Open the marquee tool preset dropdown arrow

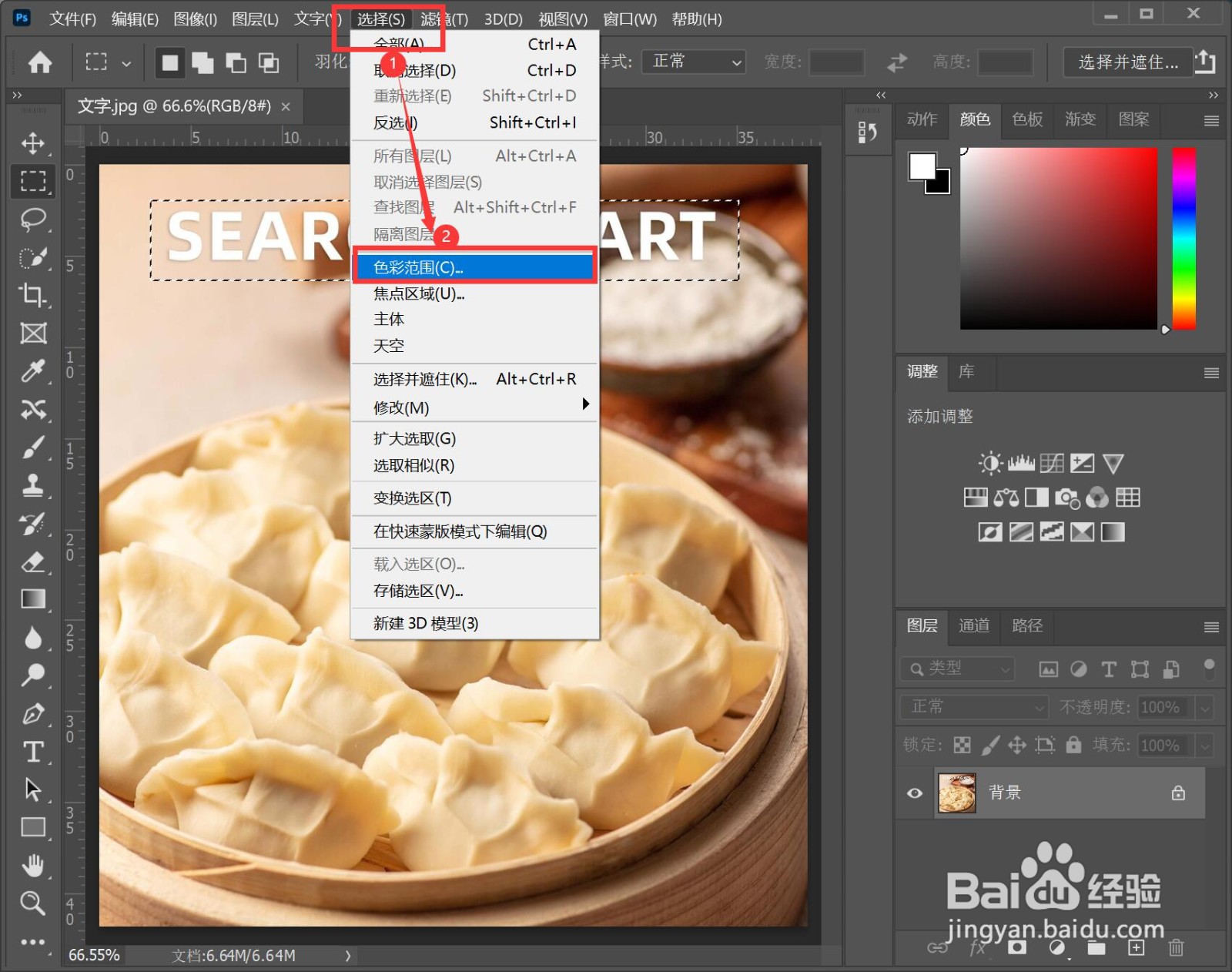point(126,63)
